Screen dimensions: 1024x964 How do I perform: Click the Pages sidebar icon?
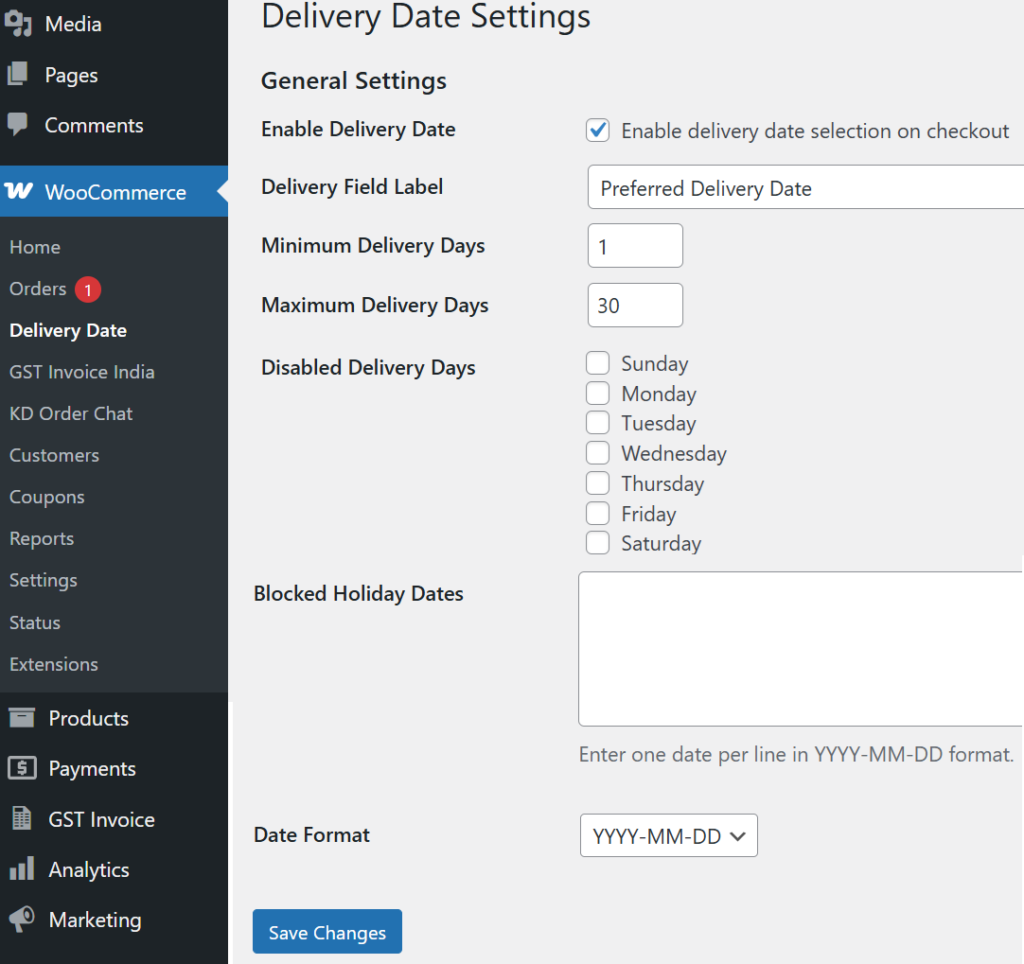click(18, 74)
